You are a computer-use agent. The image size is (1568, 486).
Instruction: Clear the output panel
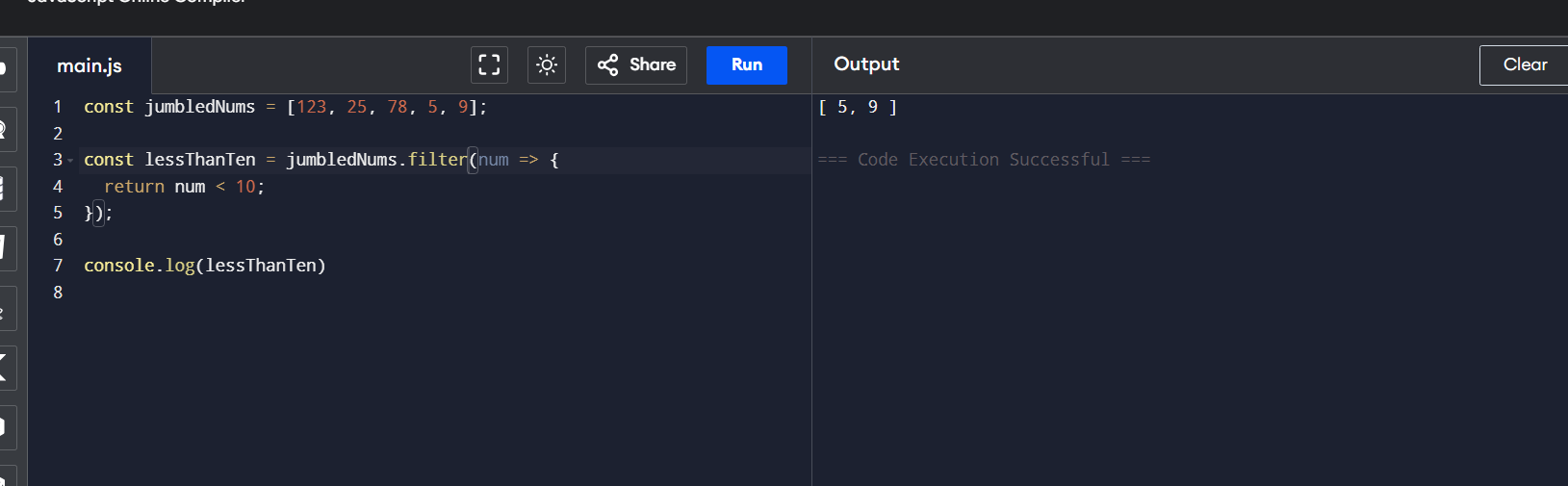pos(1524,65)
